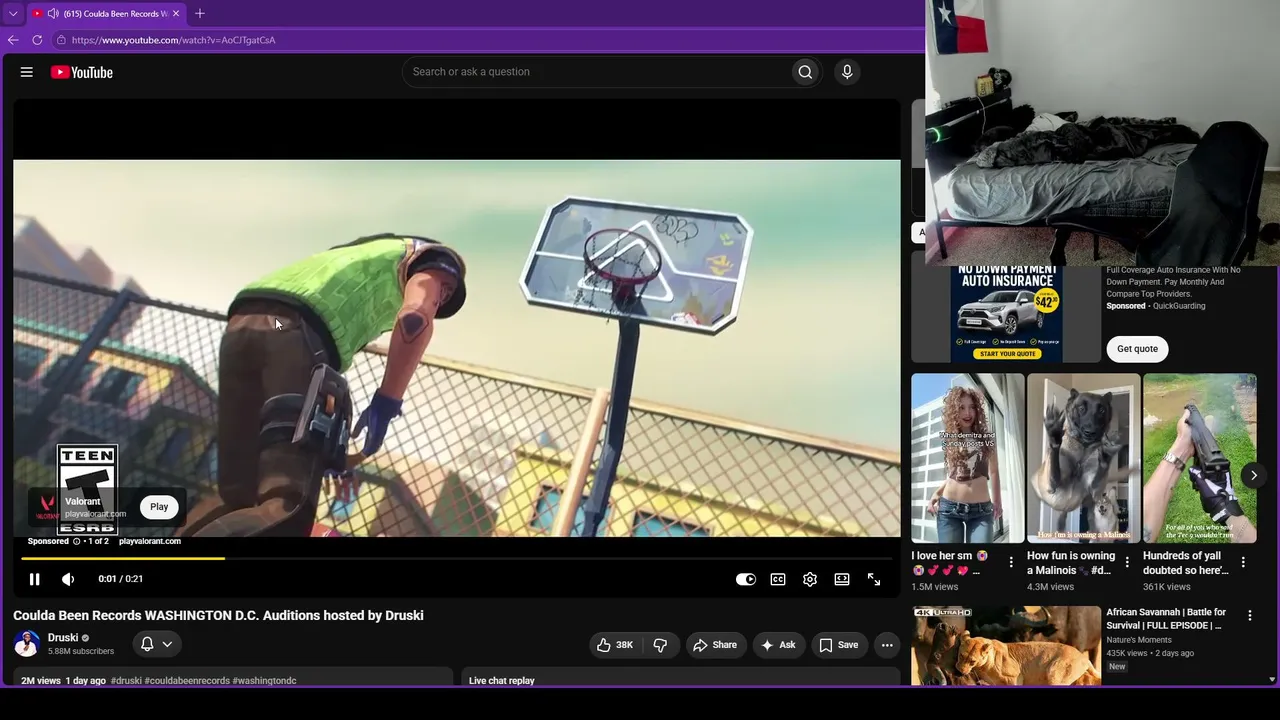Expand the notification bell dropdown
The width and height of the screenshot is (1280, 720).
[x=157, y=644]
